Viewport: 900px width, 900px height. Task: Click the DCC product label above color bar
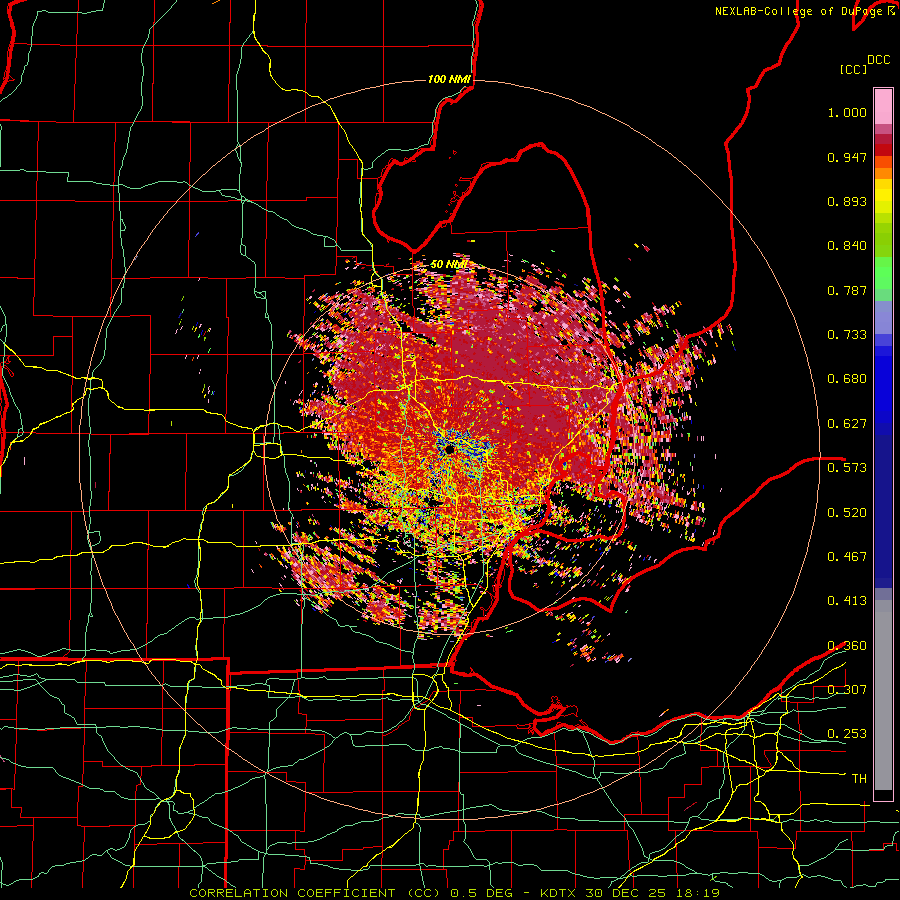pyautogui.click(x=878, y=60)
